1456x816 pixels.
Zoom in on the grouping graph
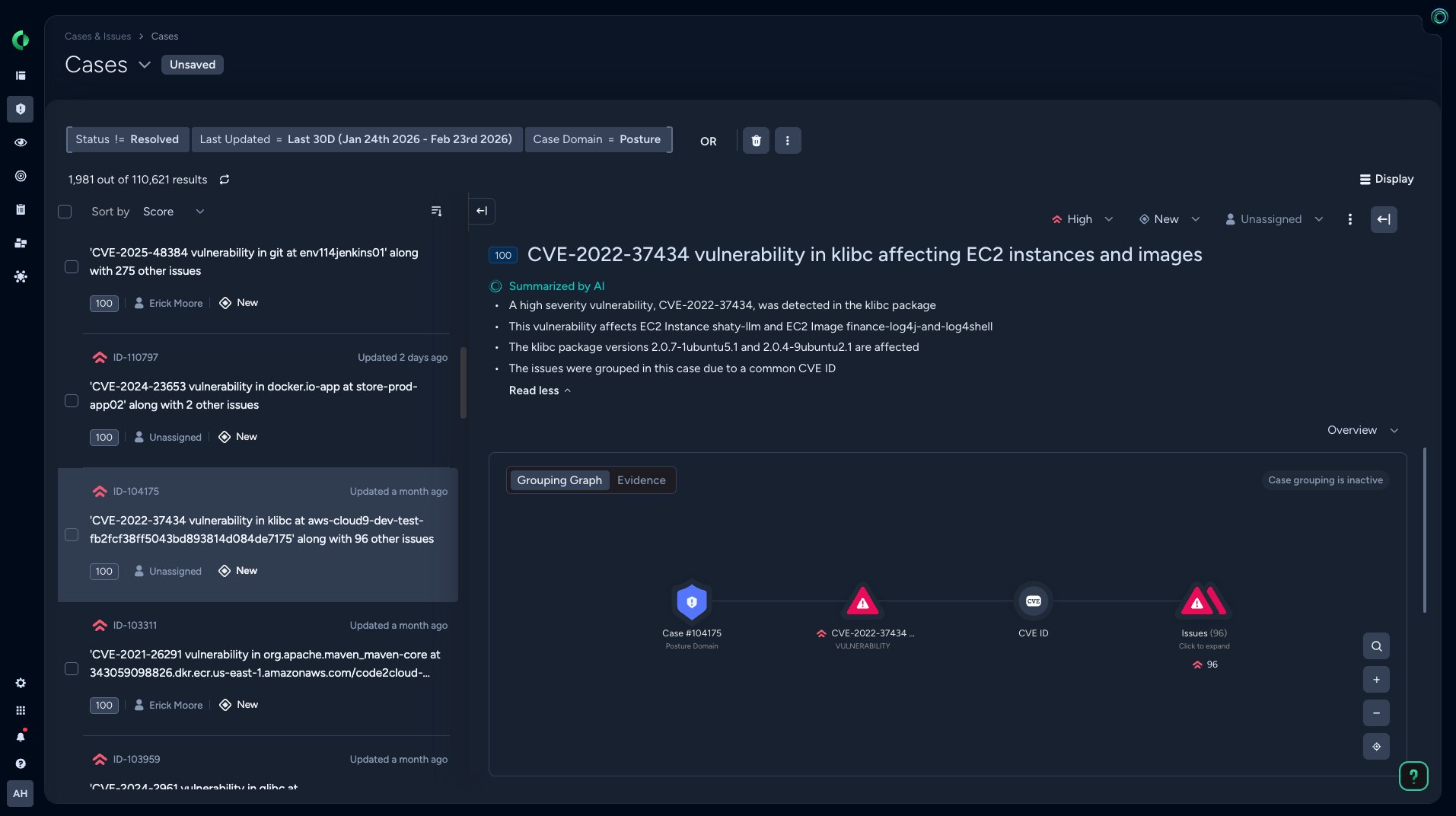(x=1376, y=680)
